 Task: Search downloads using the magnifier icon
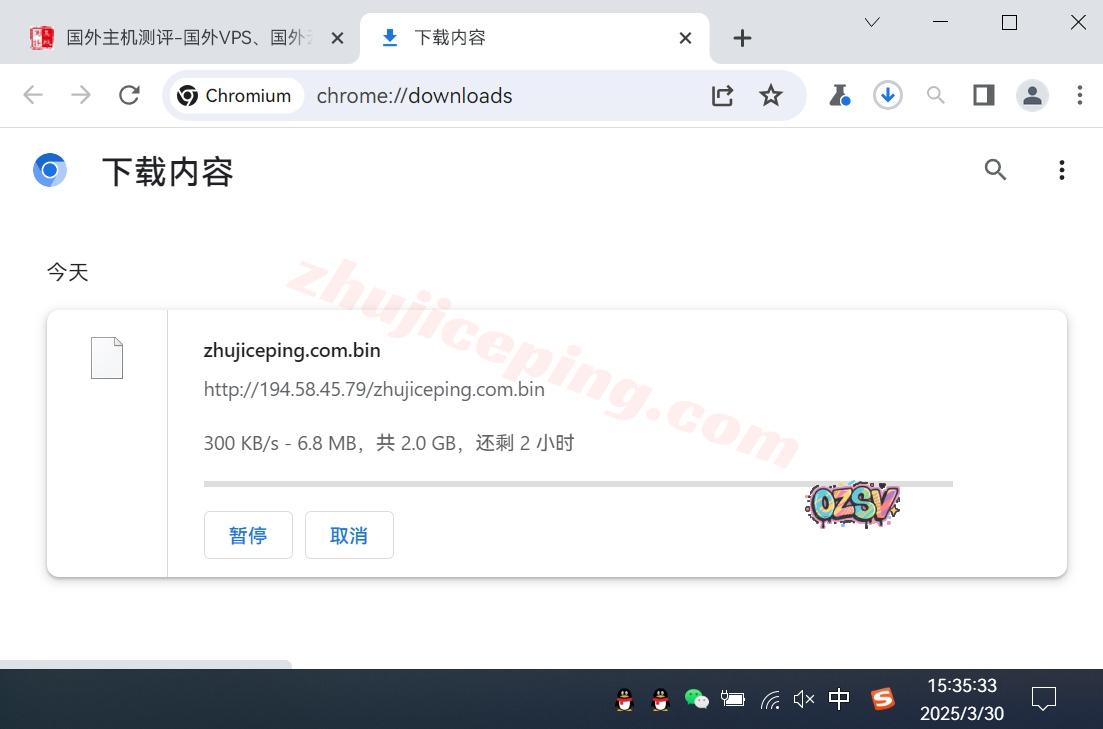coord(994,170)
